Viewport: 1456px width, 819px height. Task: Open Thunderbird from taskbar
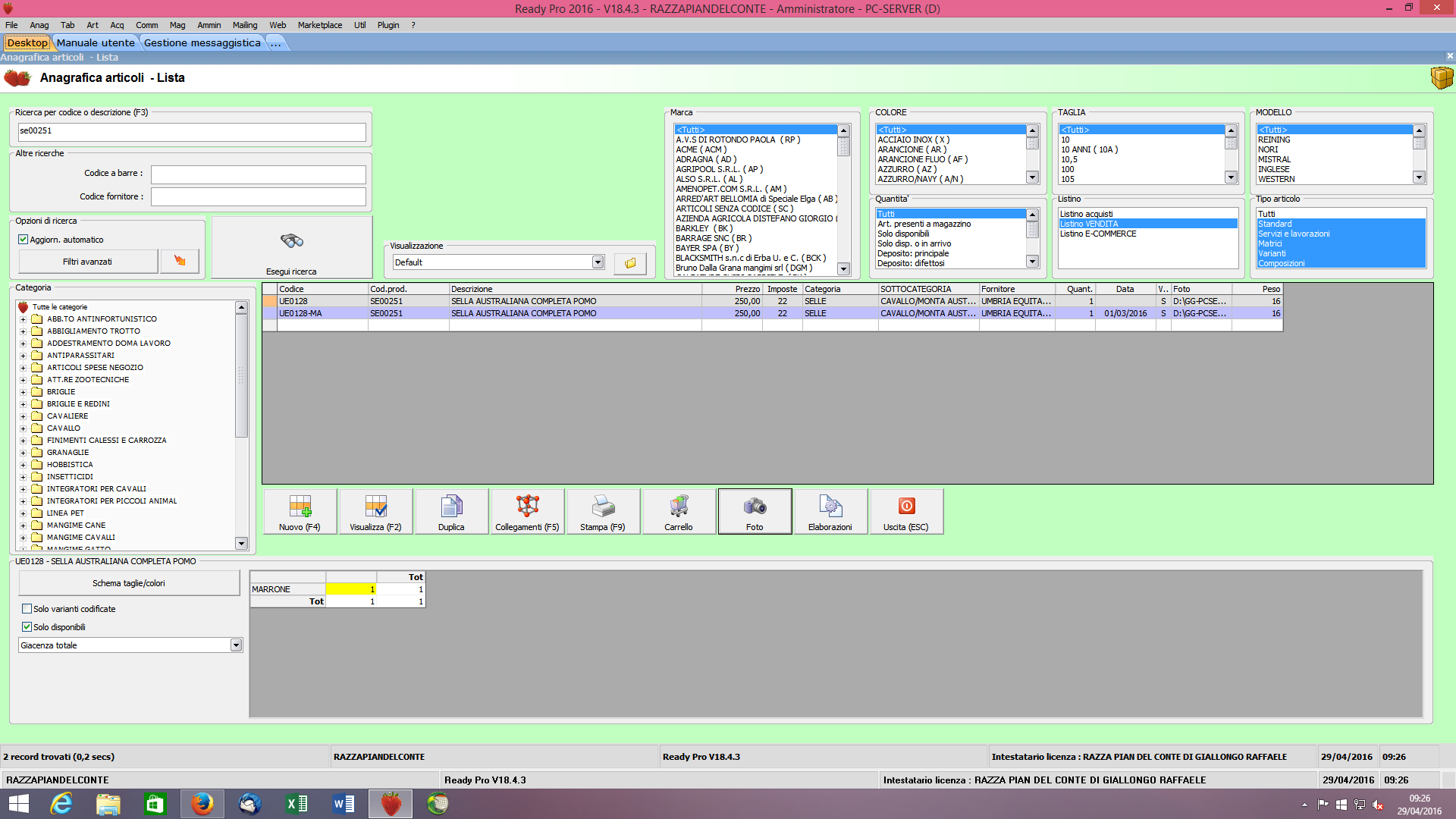[249, 804]
